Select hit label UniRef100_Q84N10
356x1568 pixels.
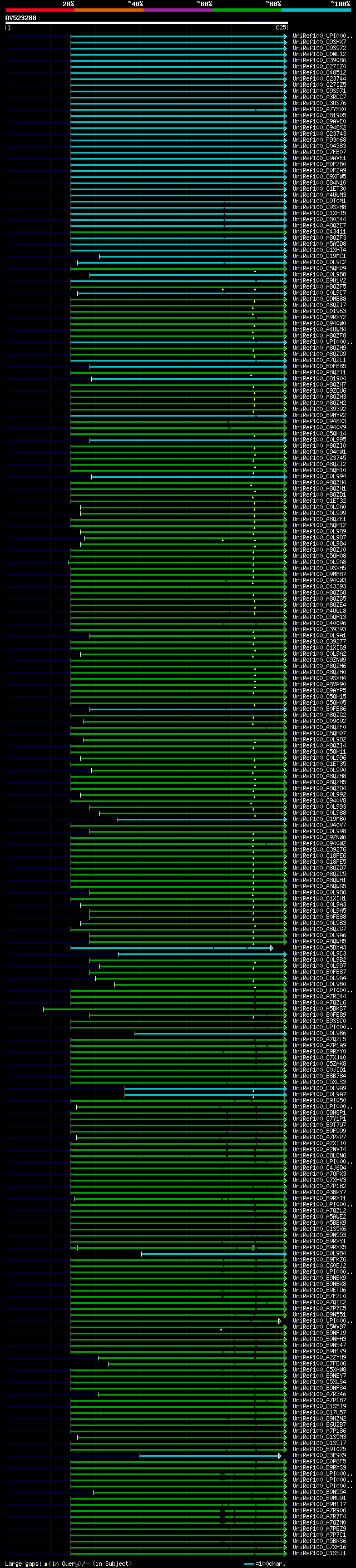[319, 182]
